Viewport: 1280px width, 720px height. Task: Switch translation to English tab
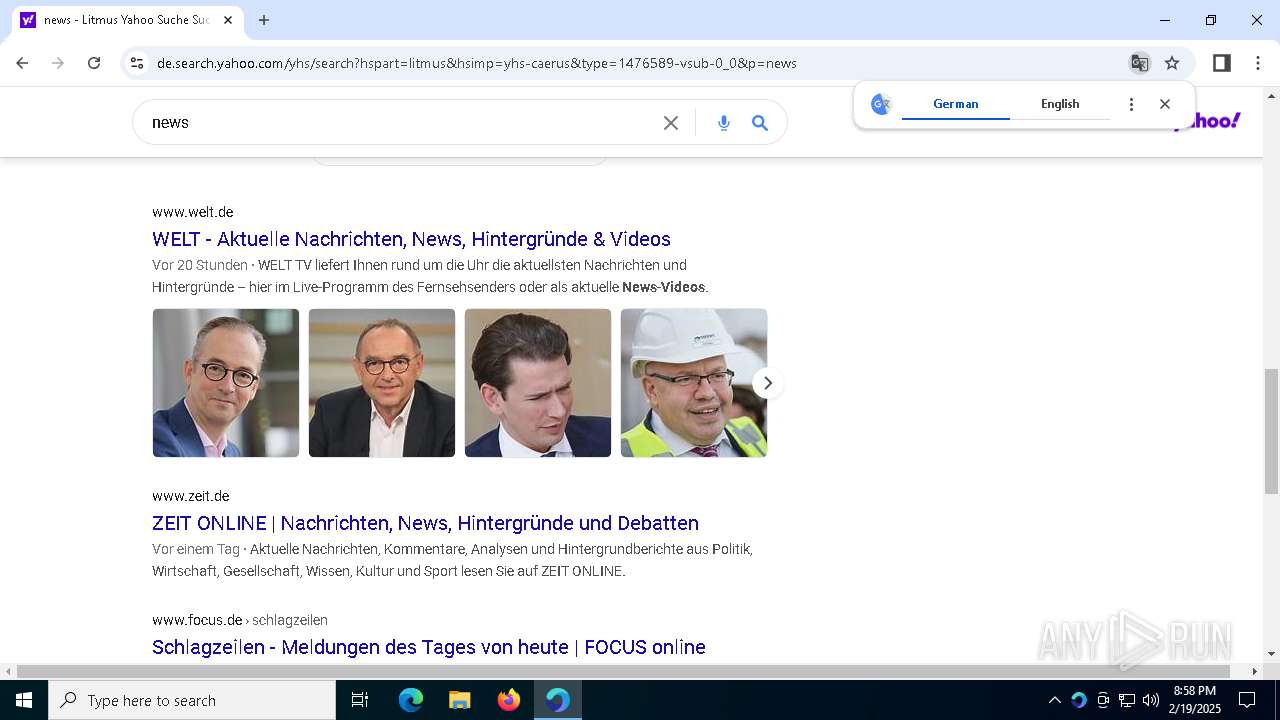(1060, 104)
